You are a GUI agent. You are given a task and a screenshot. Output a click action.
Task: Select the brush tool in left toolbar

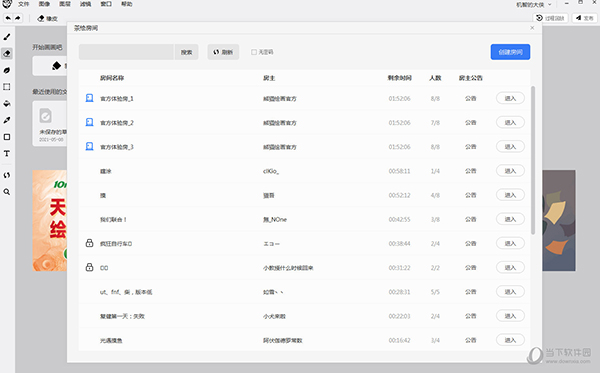7,37
